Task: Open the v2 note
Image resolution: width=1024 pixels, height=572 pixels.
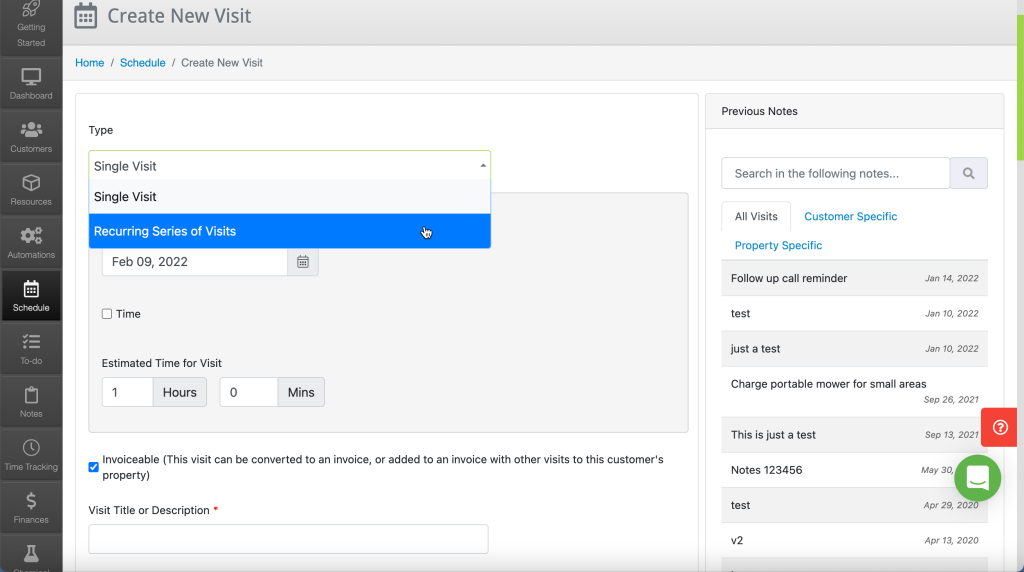Action: (854, 541)
